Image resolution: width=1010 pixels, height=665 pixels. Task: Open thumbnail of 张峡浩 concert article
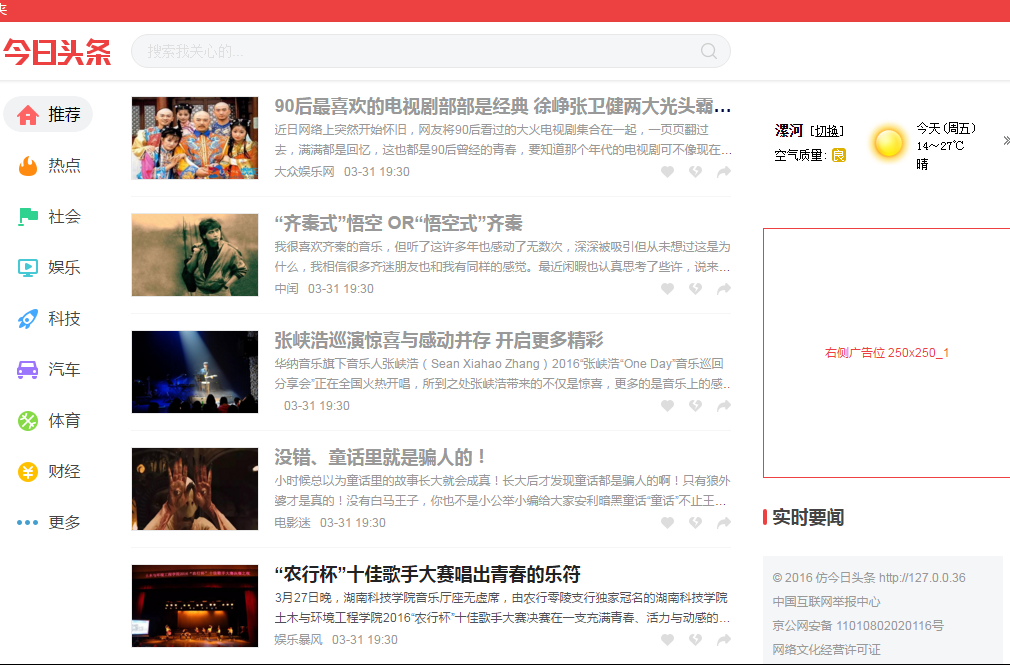(195, 372)
